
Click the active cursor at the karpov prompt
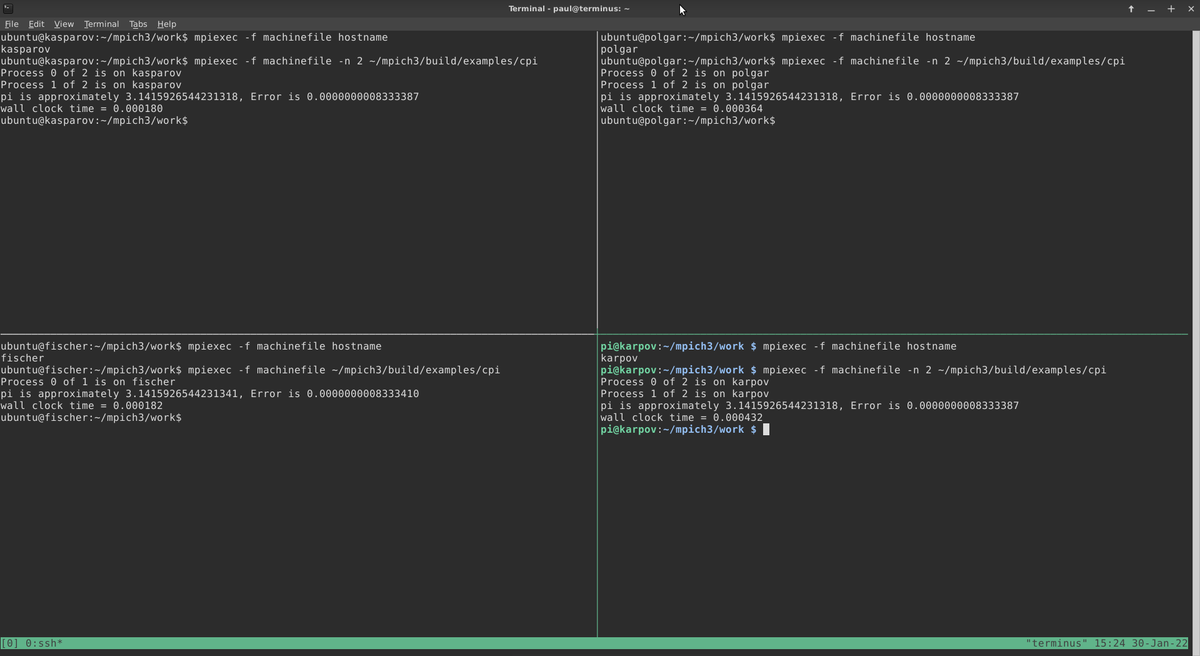[766, 430]
